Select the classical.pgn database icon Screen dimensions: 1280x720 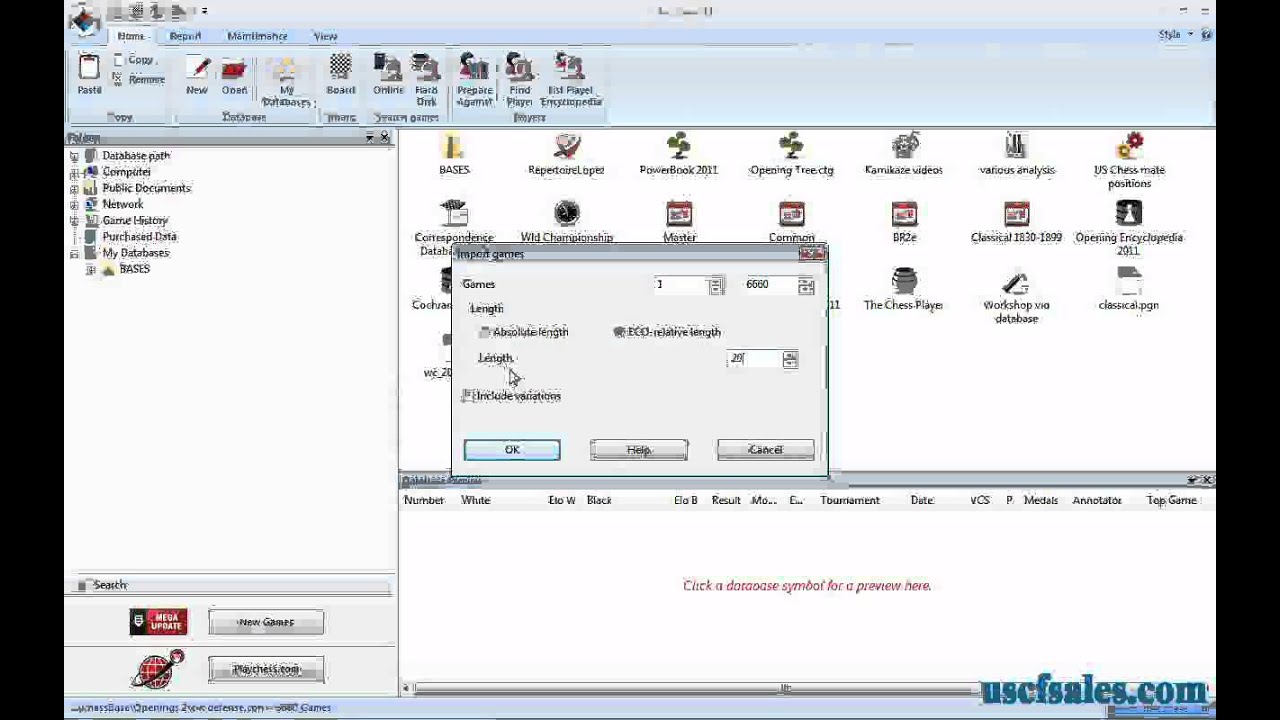(x=1129, y=281)
